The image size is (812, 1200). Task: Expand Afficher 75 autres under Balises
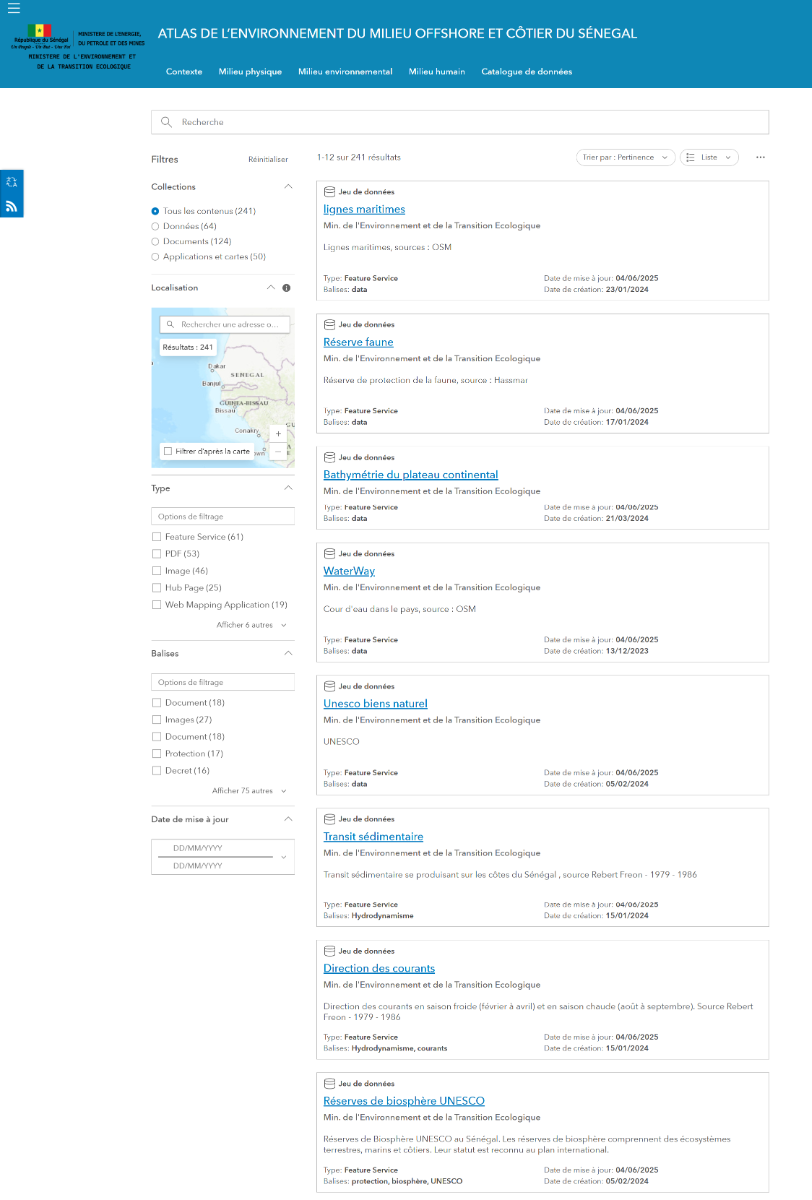(249, 790)
